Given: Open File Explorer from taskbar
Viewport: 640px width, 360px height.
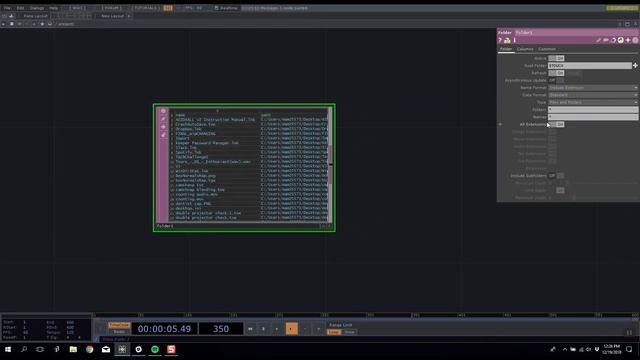Looking at the screenshot, I should point(73,349).
